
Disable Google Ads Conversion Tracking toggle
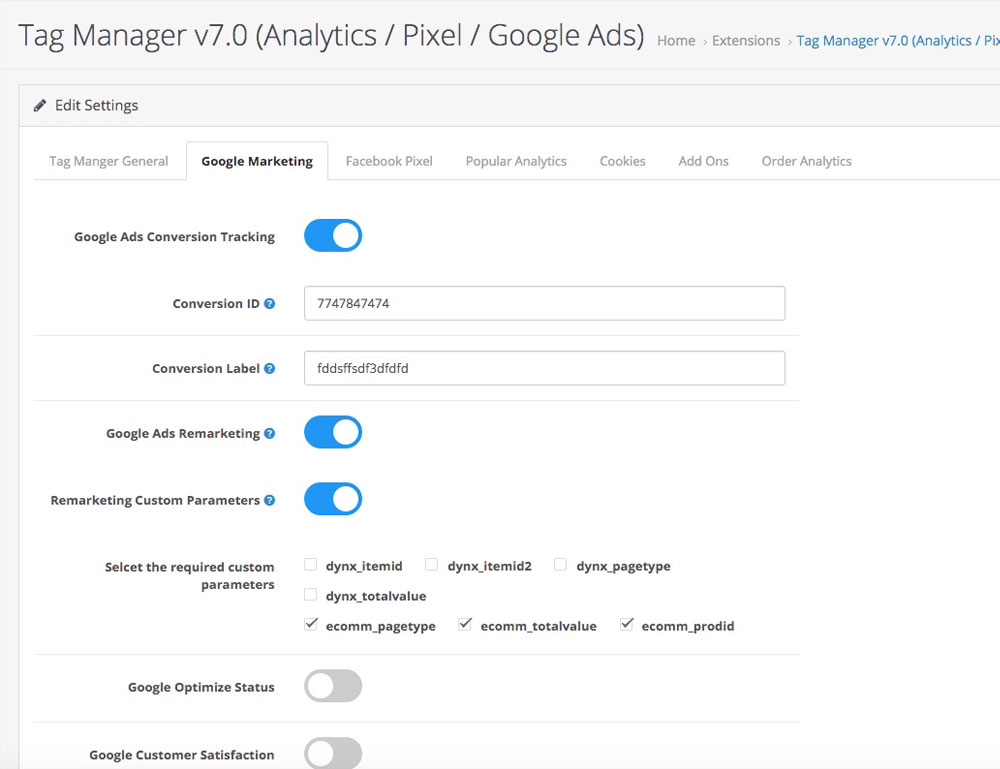pyautogui.click(x=333, y=236)
